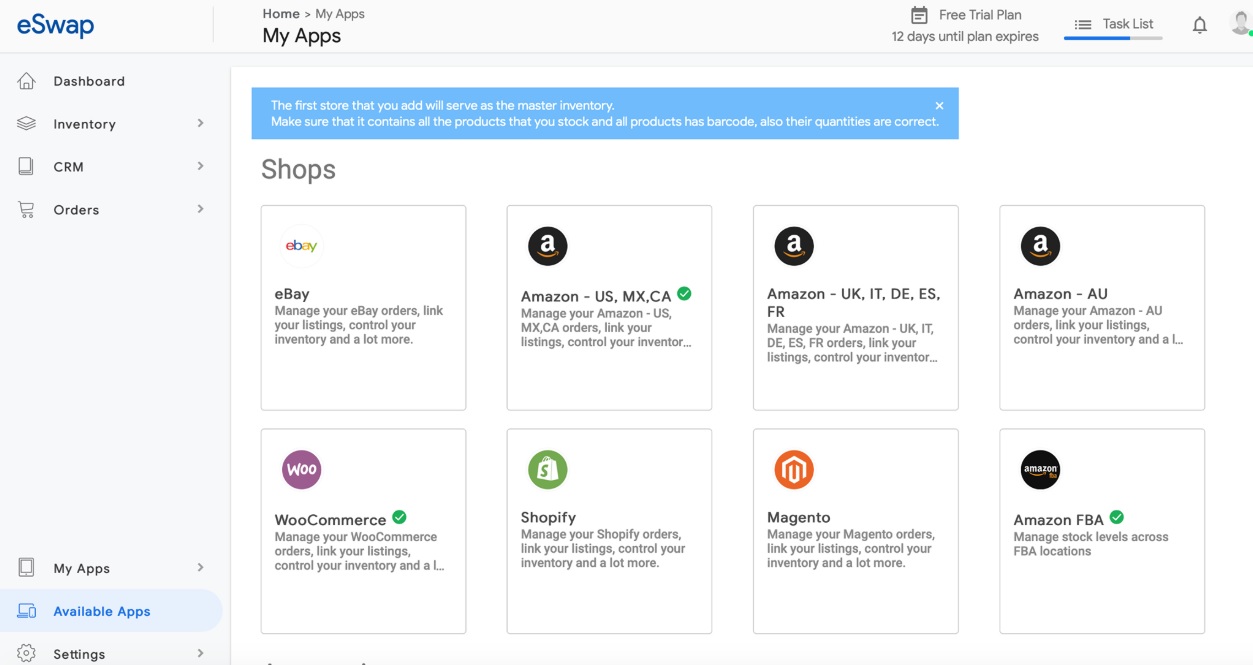Expand the Orders sidebar submenu
The height and width of the screenshot is (665, 1253).
point(200,209)
